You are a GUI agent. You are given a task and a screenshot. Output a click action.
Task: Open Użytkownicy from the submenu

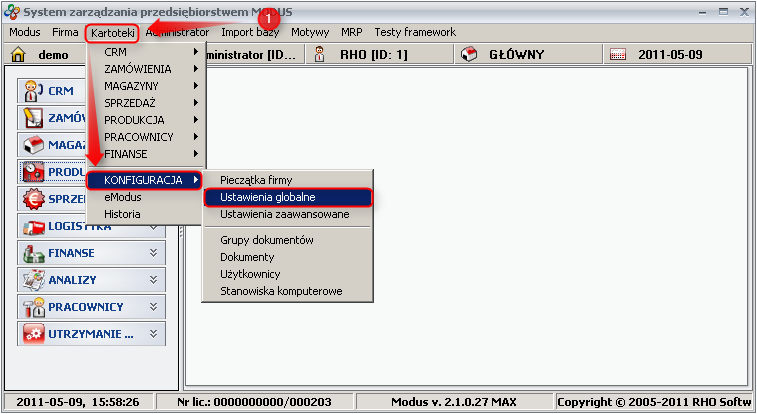pos(288,274)
